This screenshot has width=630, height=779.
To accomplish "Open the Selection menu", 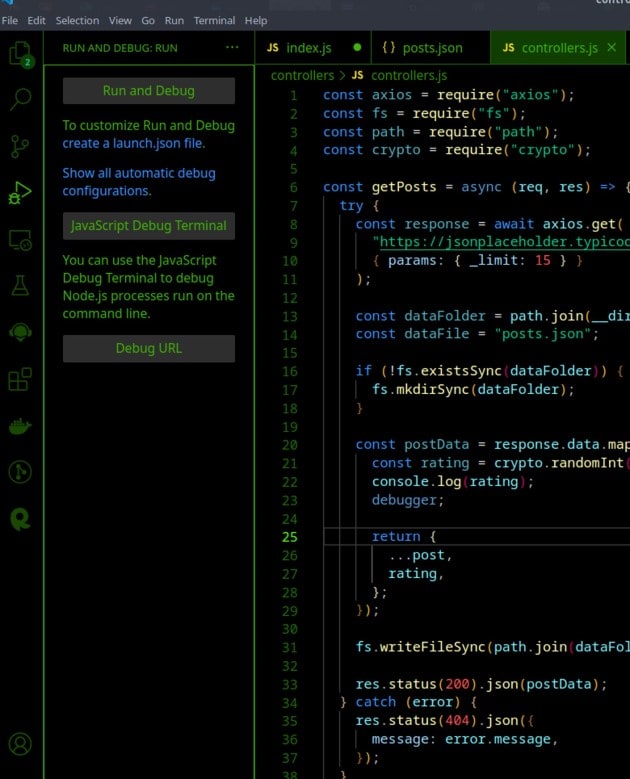I will (77, 20).
